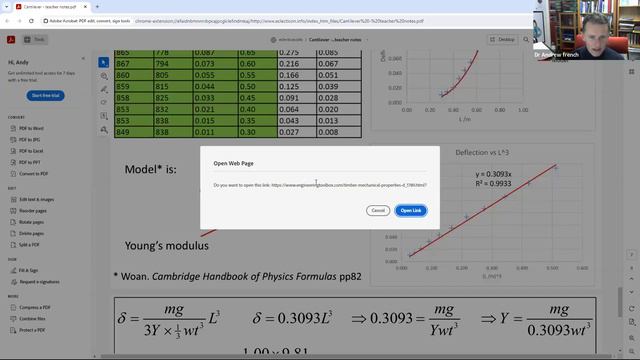640x360 pixels.
Task: Search the document with magnifier icon
Action: pyautogui.click(x=526, y=40)
